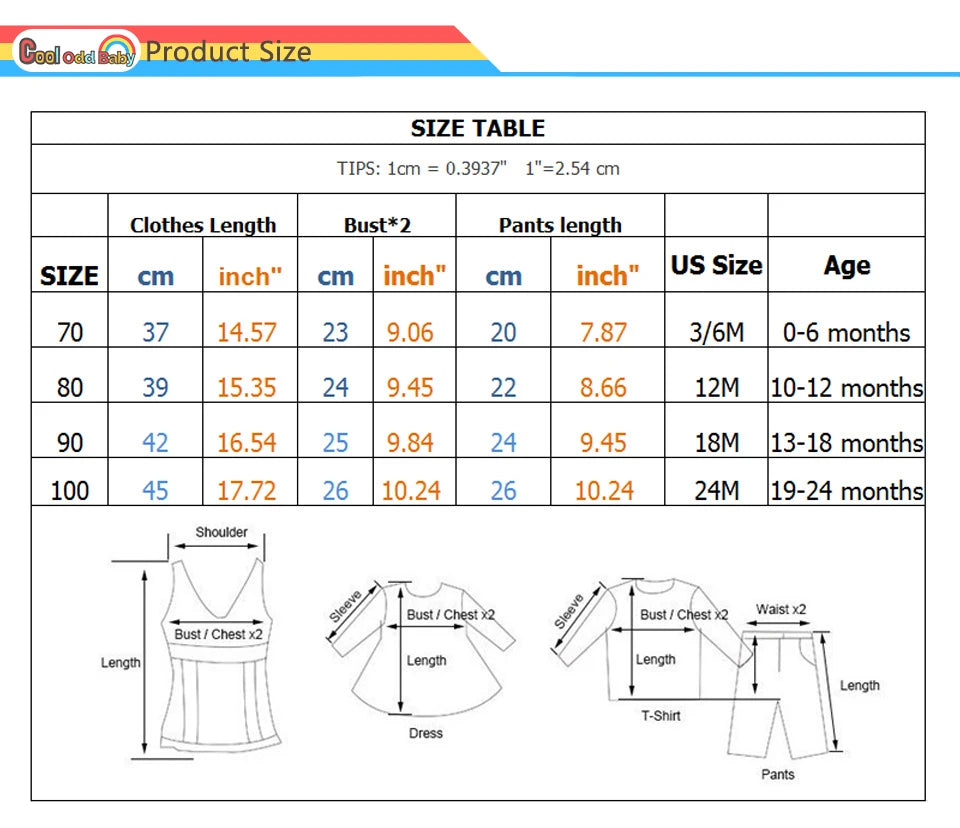Image resolution: width=960 pixels, height=828 pixels.
Task: Select the size 80 row
Action: pyautogui.click(x=480, y=387)
